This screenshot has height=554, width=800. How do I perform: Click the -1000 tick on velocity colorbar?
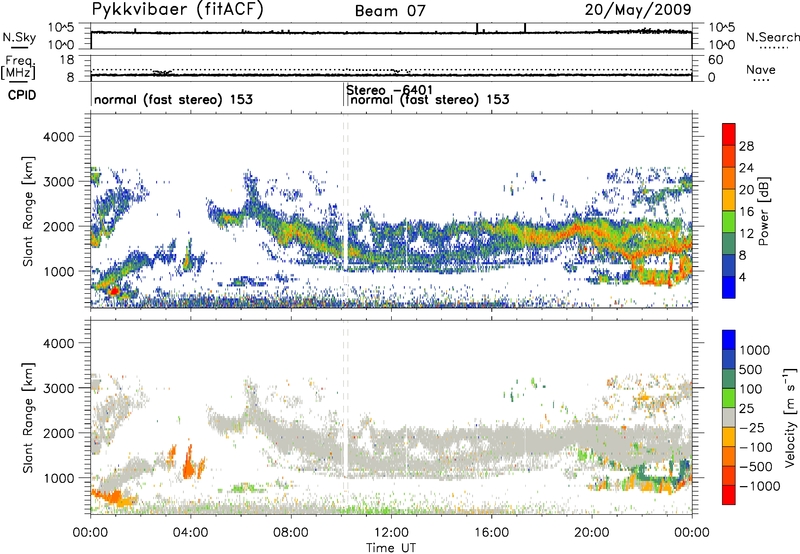760,486
